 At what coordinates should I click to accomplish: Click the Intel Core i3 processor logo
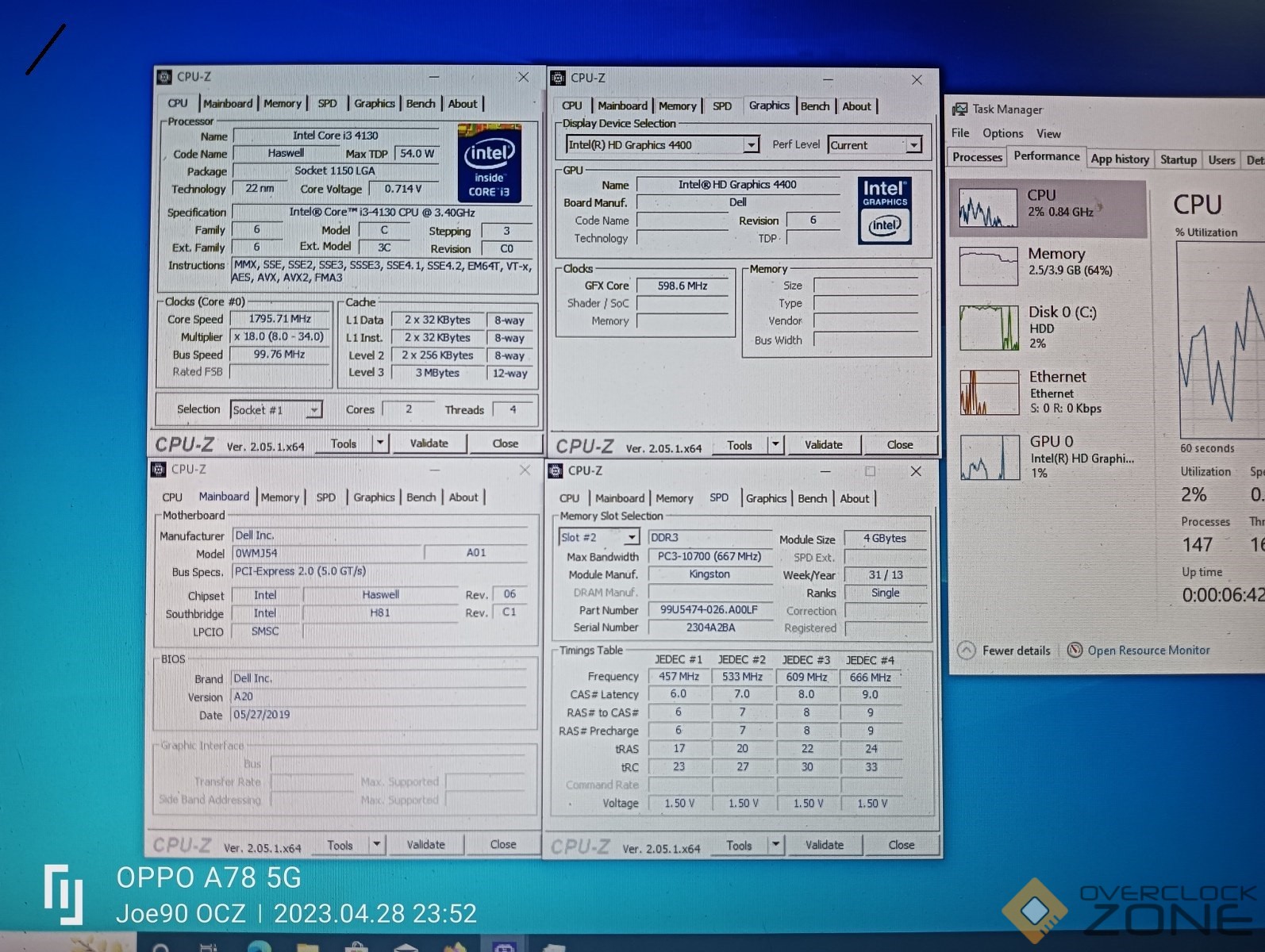[490, 163]
